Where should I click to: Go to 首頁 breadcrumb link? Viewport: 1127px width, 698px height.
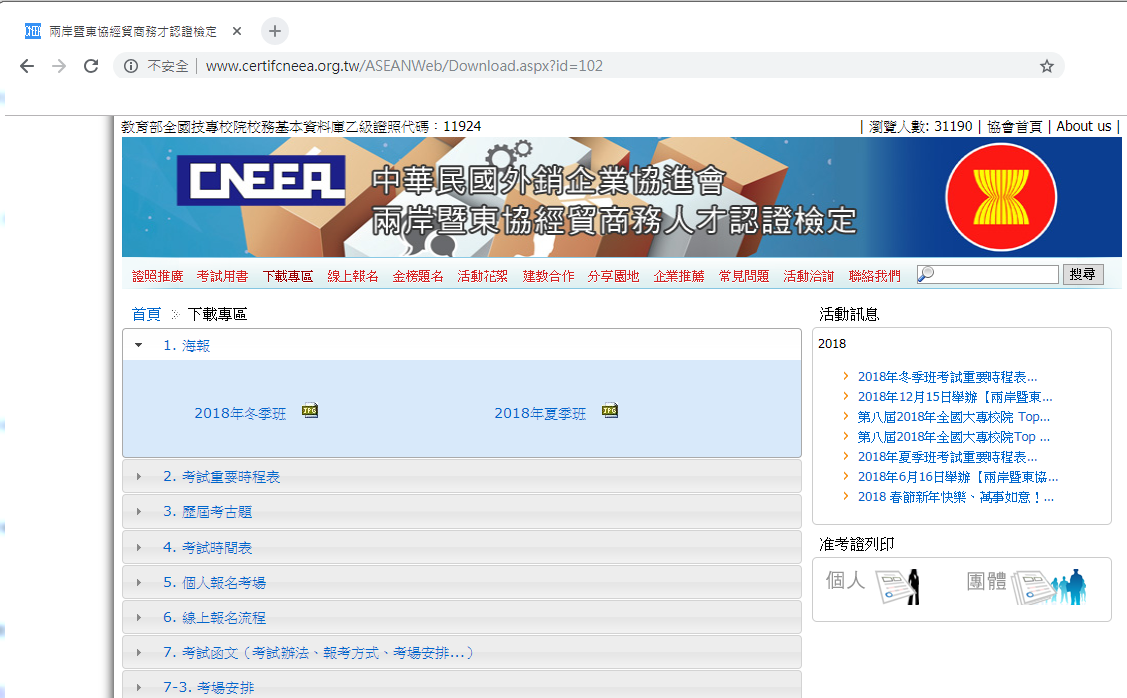(147, 314)
